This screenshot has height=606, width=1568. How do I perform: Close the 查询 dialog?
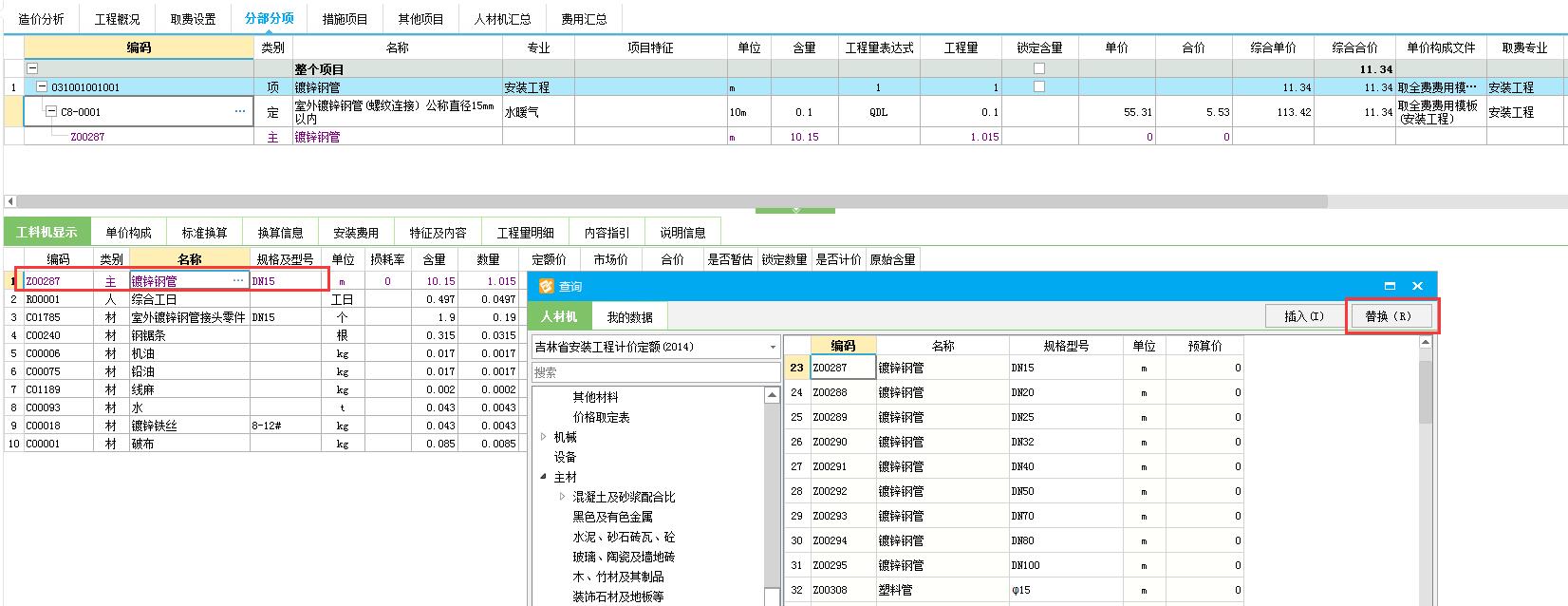(1417, 286)
